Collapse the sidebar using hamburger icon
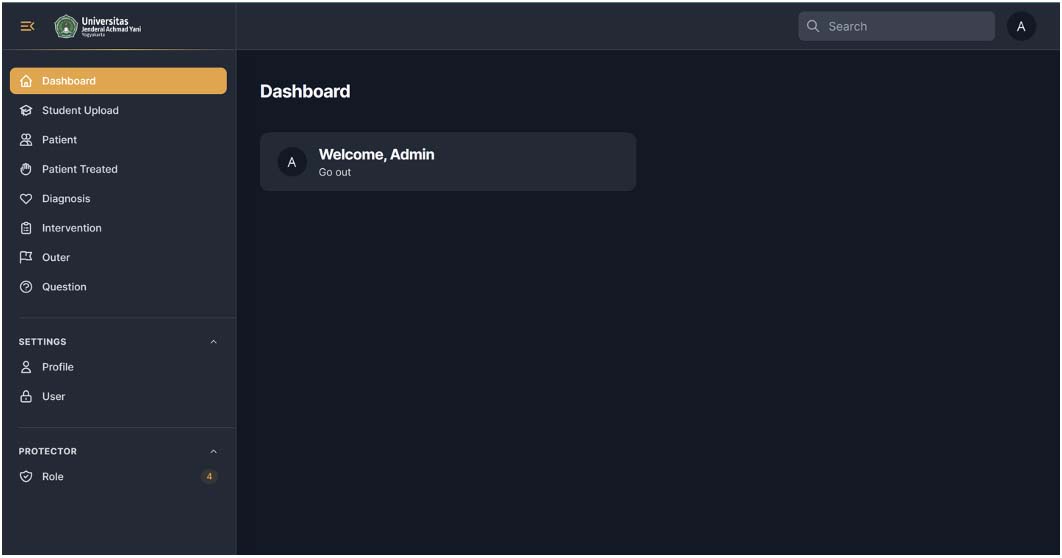The image size is (1062, 558). click(x=27, y=27)
